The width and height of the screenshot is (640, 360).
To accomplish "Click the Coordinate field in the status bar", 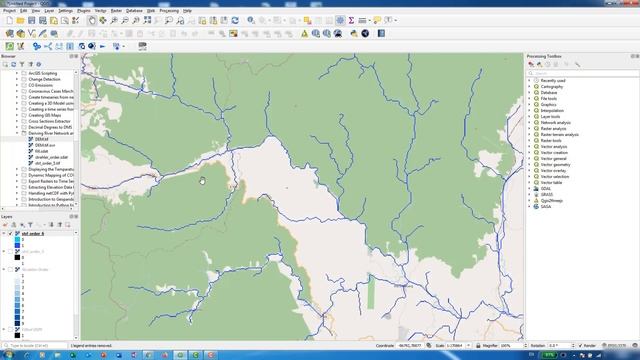I will point(410,346).
